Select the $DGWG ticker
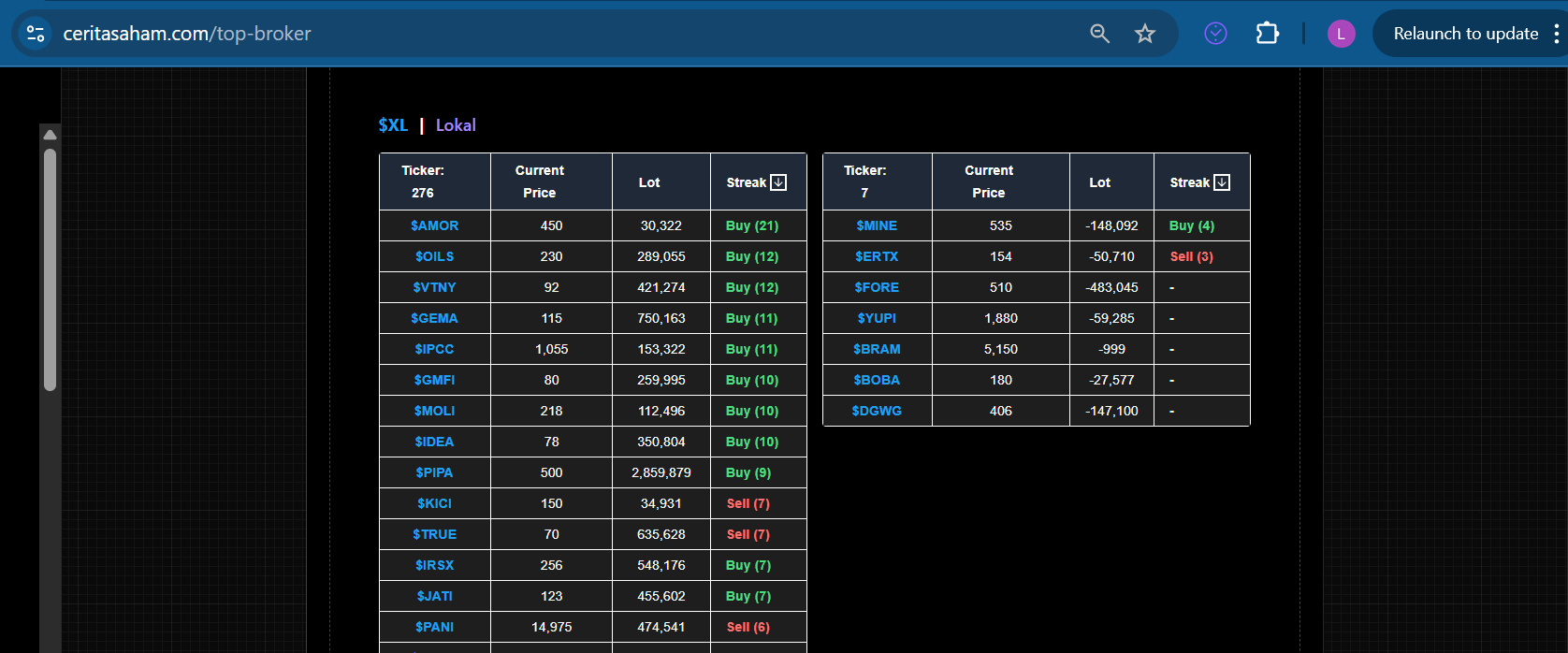Screen dimensions: 1568x653 [877, 411]
